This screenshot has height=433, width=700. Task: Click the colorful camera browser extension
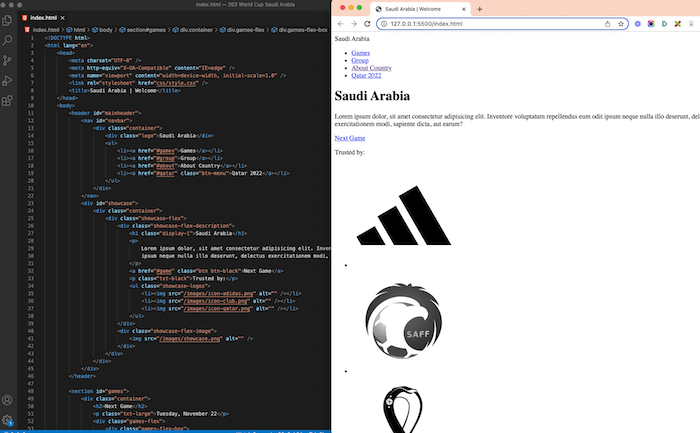pos(651,24)
